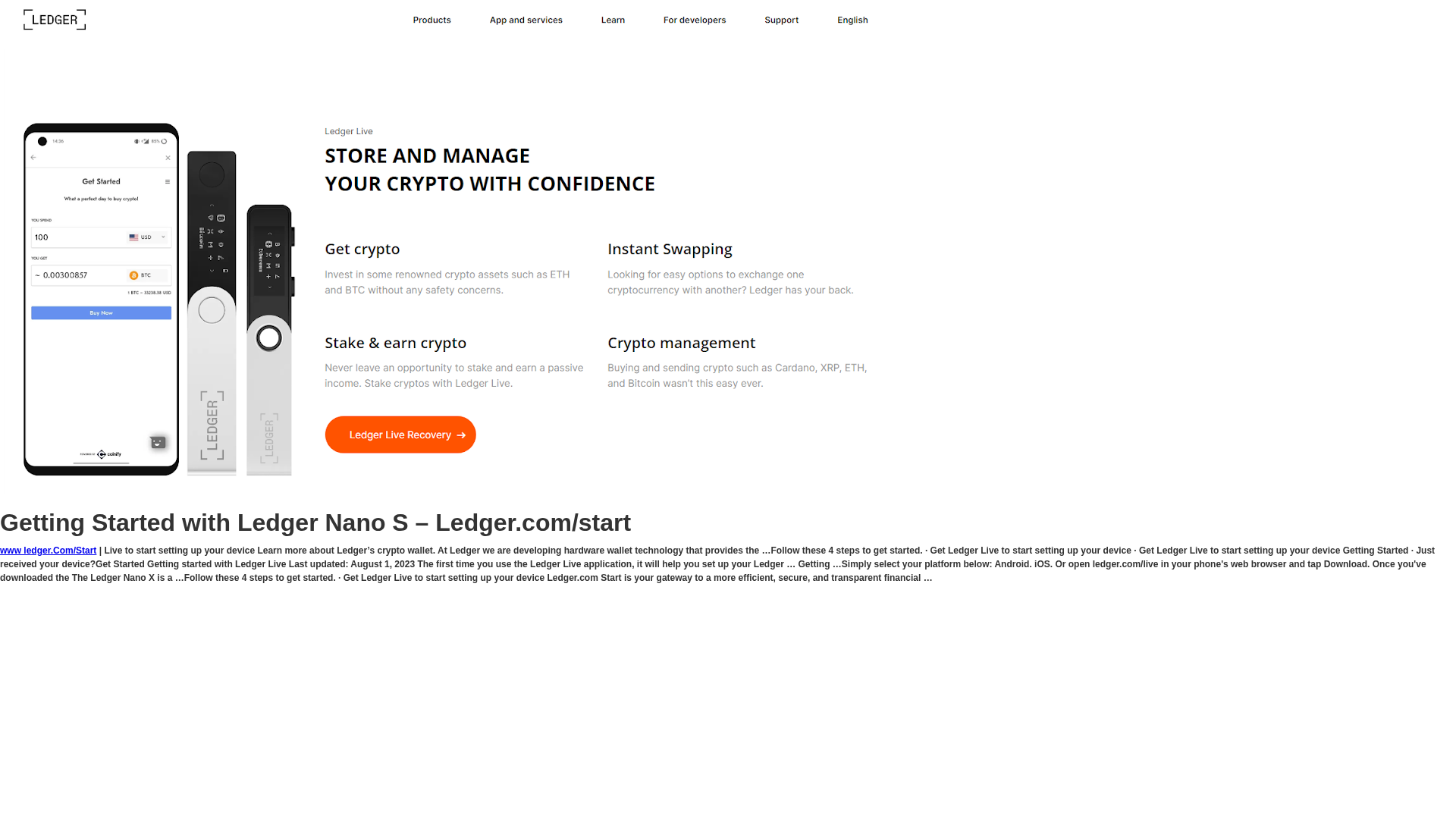Click the USD currency dropdown in mockup
The width and height of the screenshot is (1456, 819).
click(x=147, y=237)
